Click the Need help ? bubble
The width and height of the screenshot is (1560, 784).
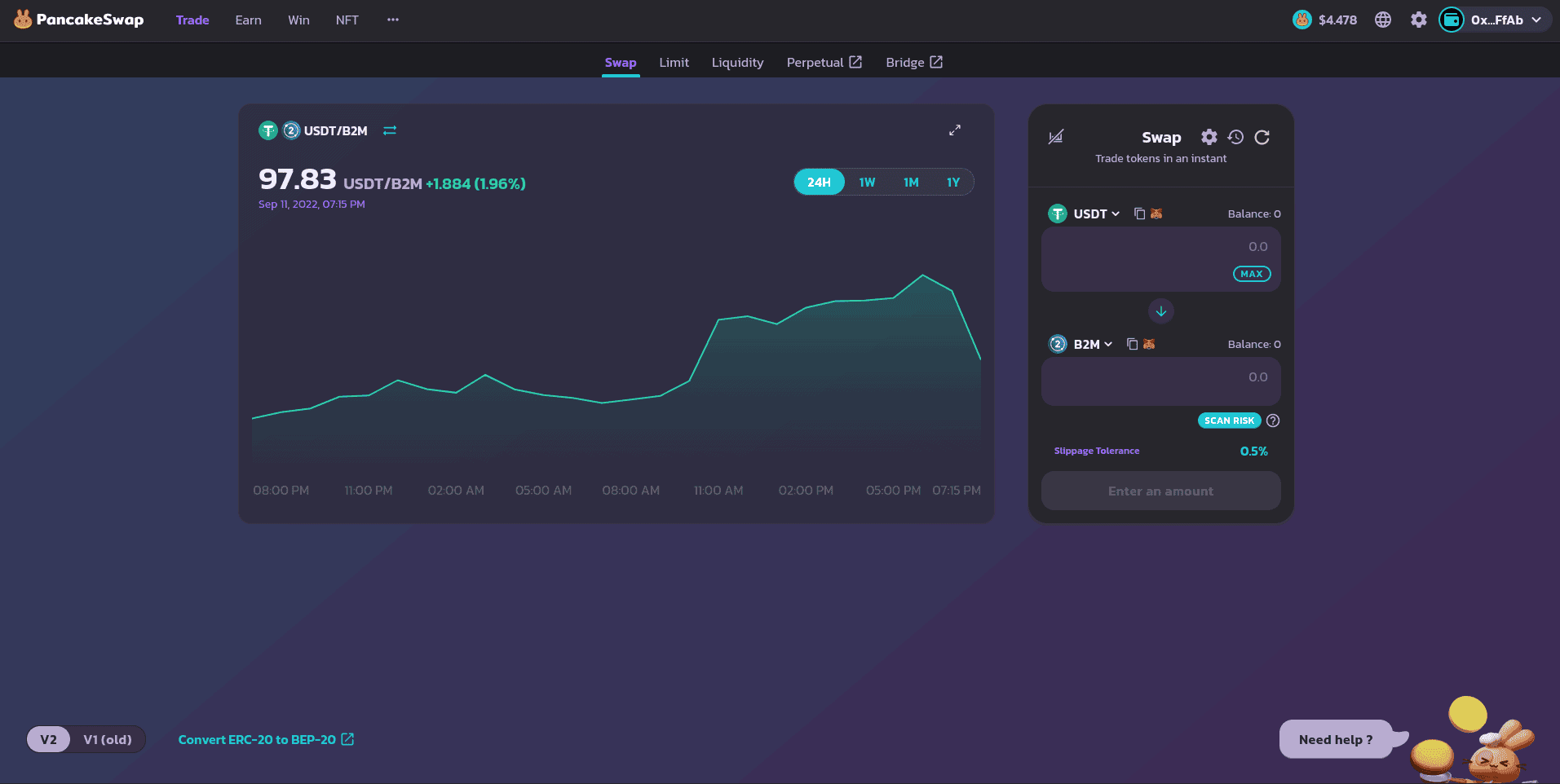(1336, 739)
